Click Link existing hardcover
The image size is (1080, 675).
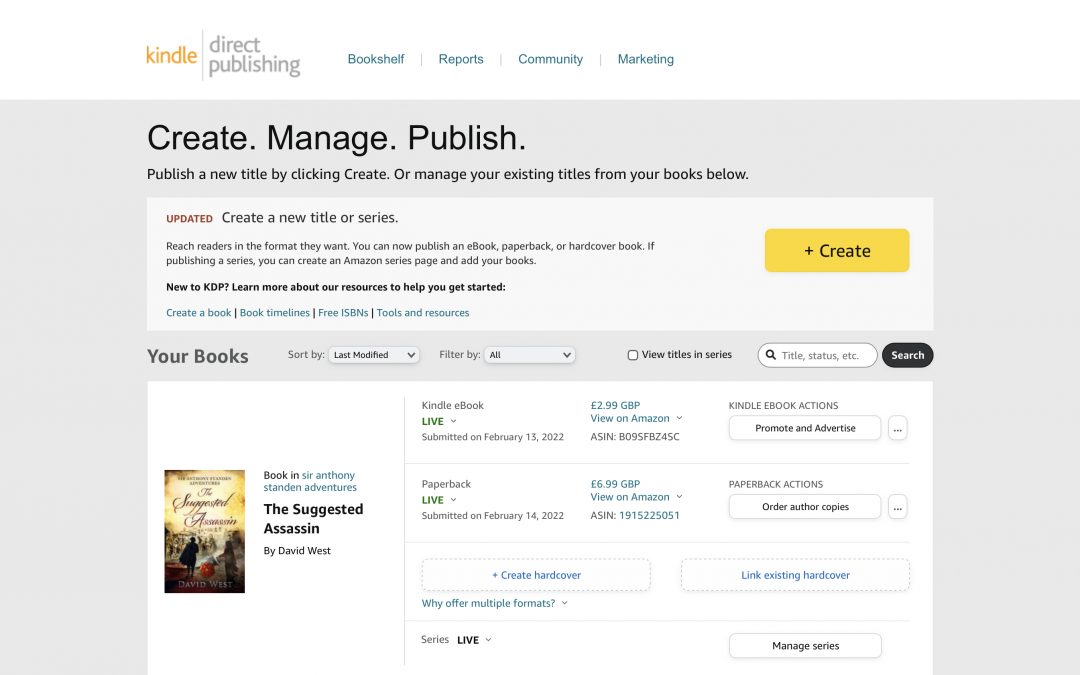(x=795, y=575)
